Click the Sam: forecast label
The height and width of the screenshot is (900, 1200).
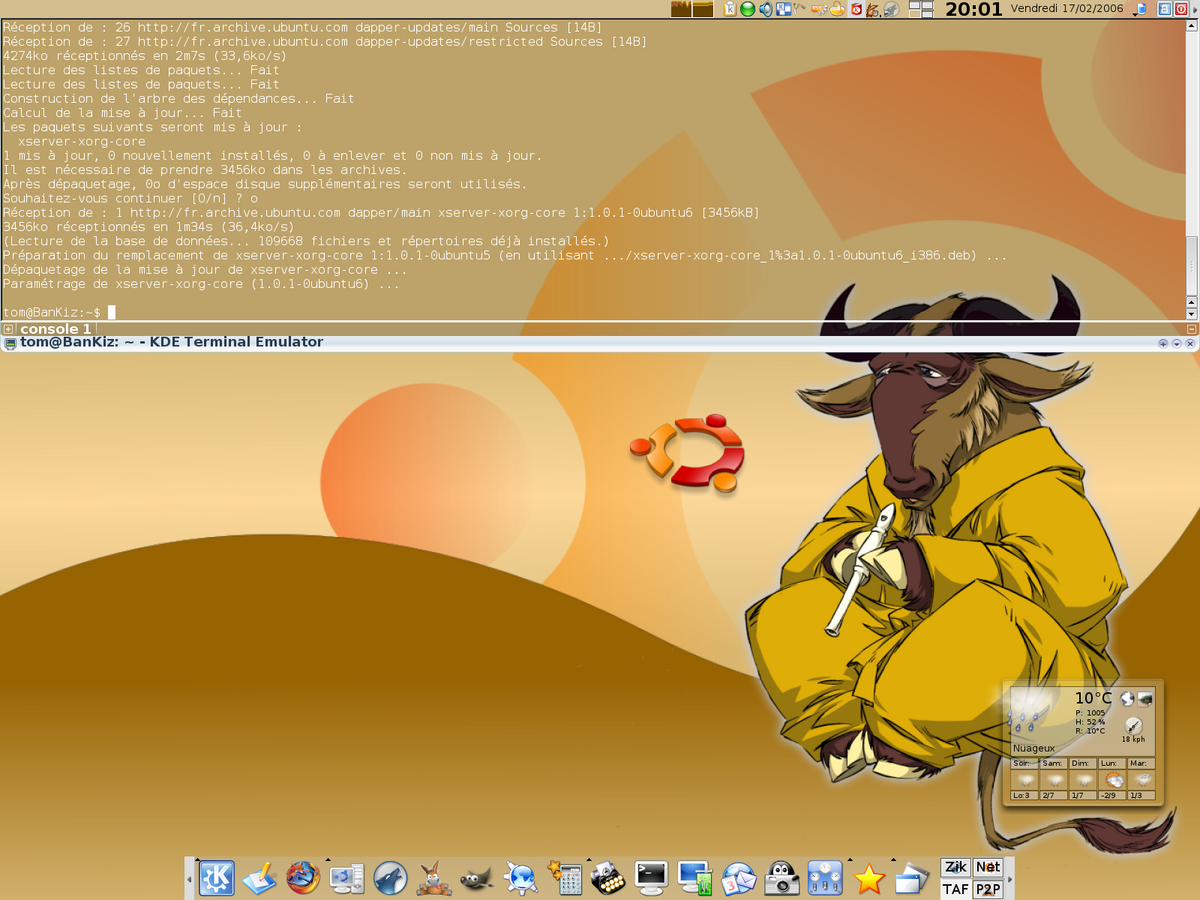(x=1052, y=763)
